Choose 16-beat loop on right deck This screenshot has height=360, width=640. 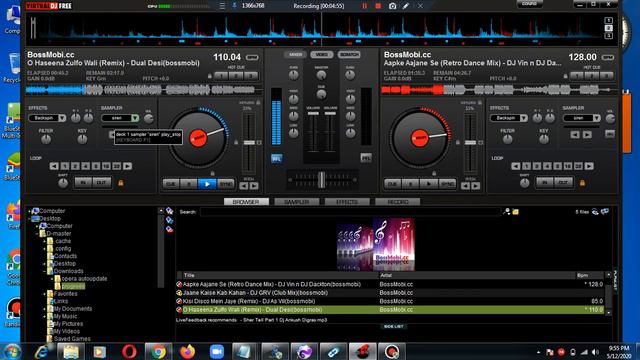[x=568, y=166]
